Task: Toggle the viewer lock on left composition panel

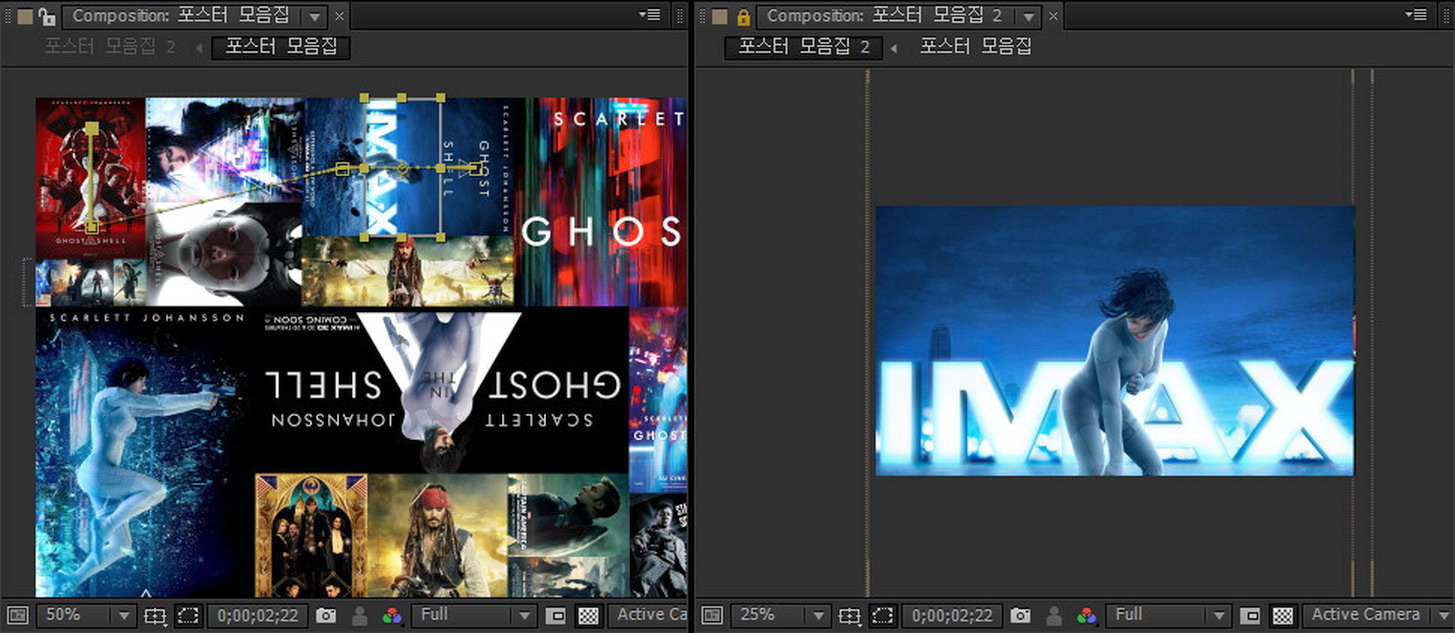Action: [45, 16]
